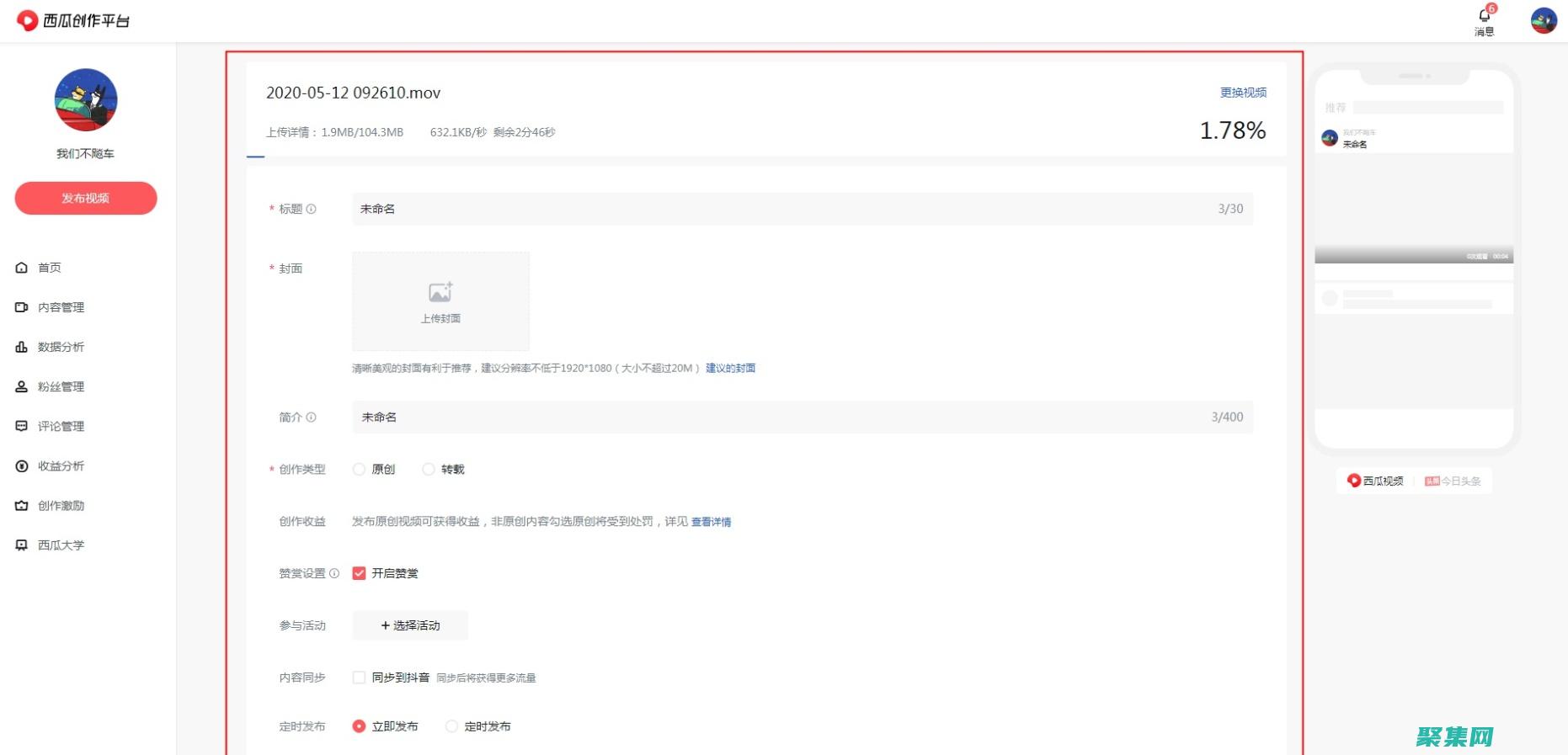Click the comment management icon

click(22, 426)
